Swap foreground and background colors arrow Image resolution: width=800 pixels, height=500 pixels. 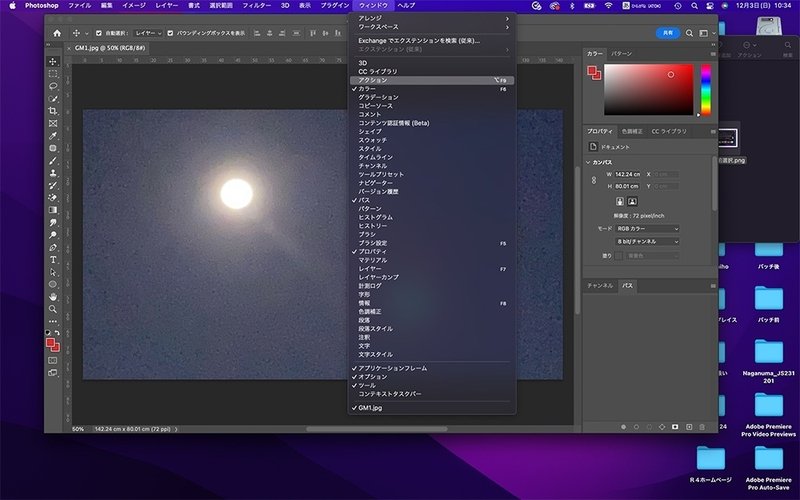(57, 333)
